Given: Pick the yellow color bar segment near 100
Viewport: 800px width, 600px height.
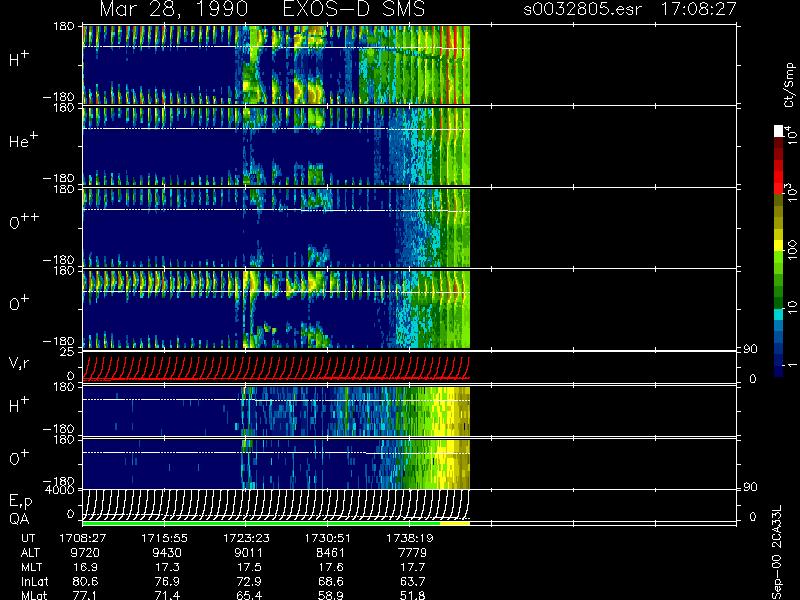Looking at the screenshot, I should [x=779, y=246].
